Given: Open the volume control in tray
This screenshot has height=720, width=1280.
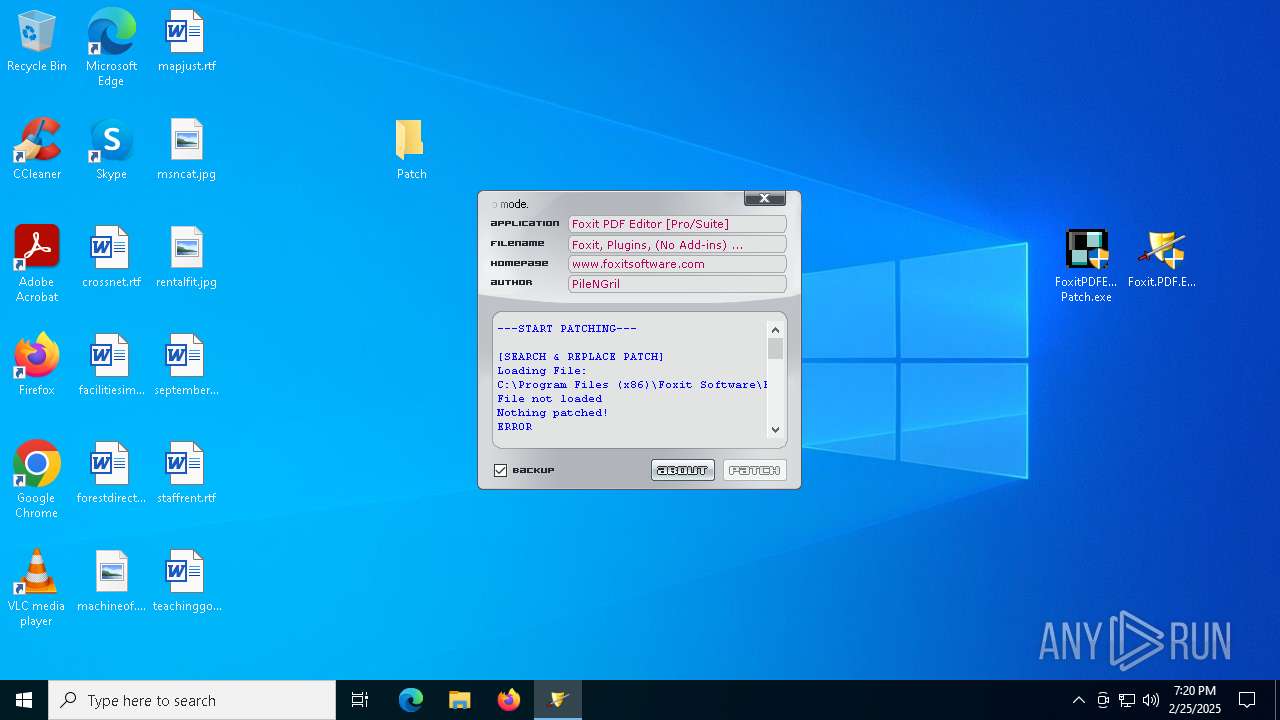Looking at the screenshot, I should 1151,700.
